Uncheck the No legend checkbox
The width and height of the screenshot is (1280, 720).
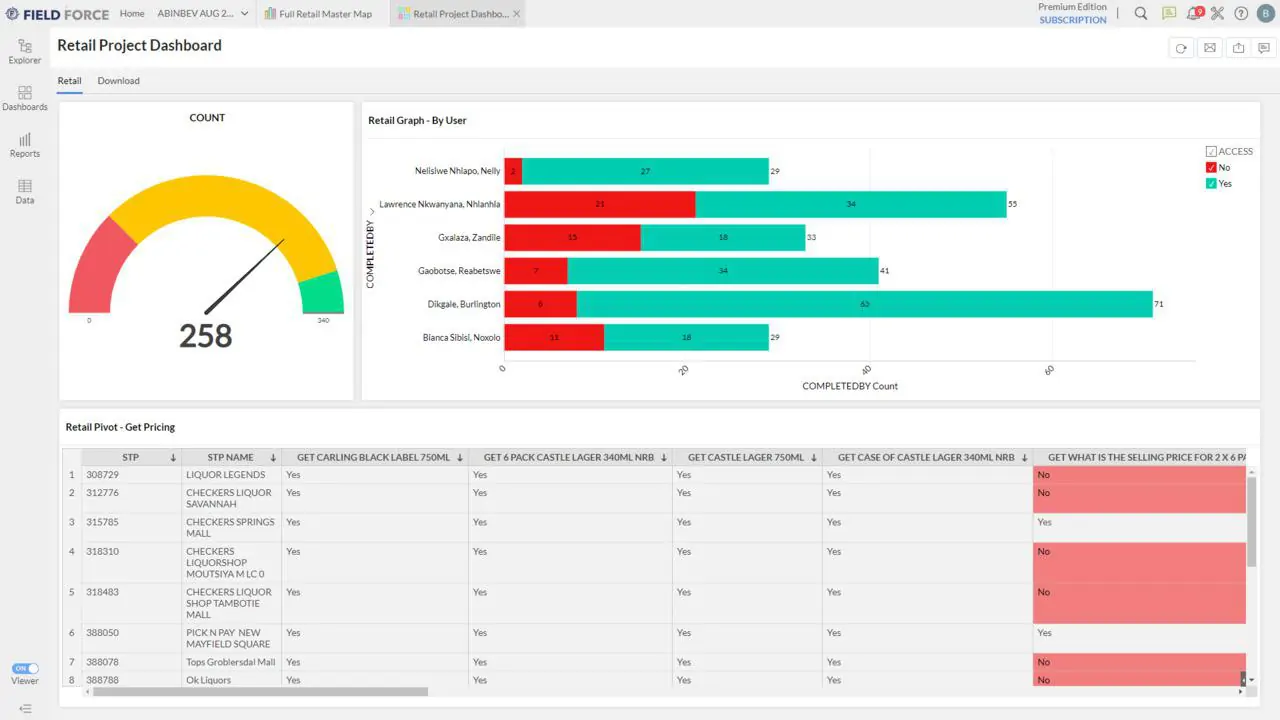click(x=1211, y=168)
